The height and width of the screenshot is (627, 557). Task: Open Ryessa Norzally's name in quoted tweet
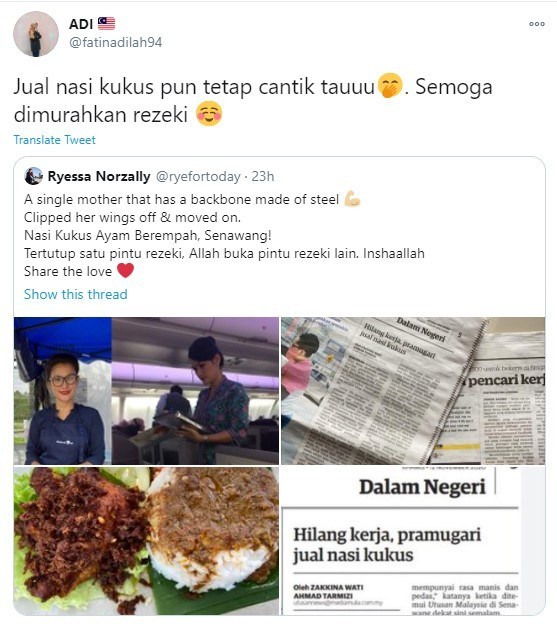tap(99, 176)
